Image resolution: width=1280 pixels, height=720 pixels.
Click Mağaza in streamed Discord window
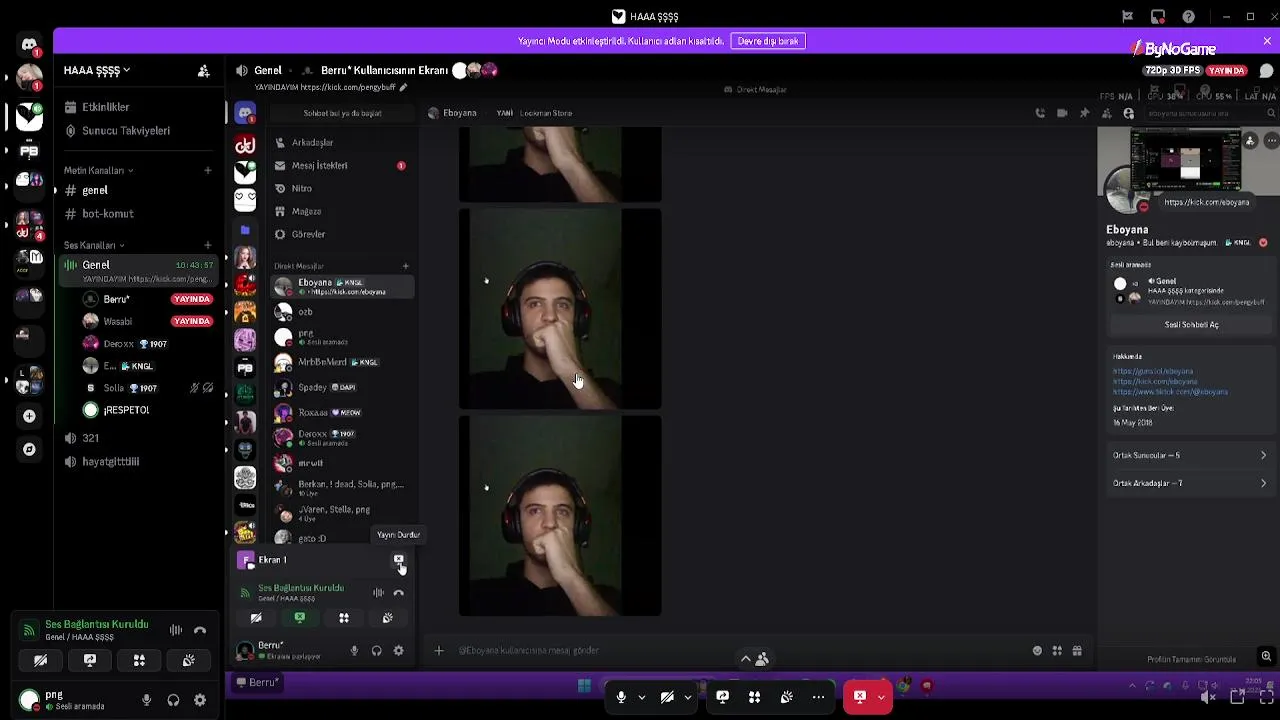point(343,212)
